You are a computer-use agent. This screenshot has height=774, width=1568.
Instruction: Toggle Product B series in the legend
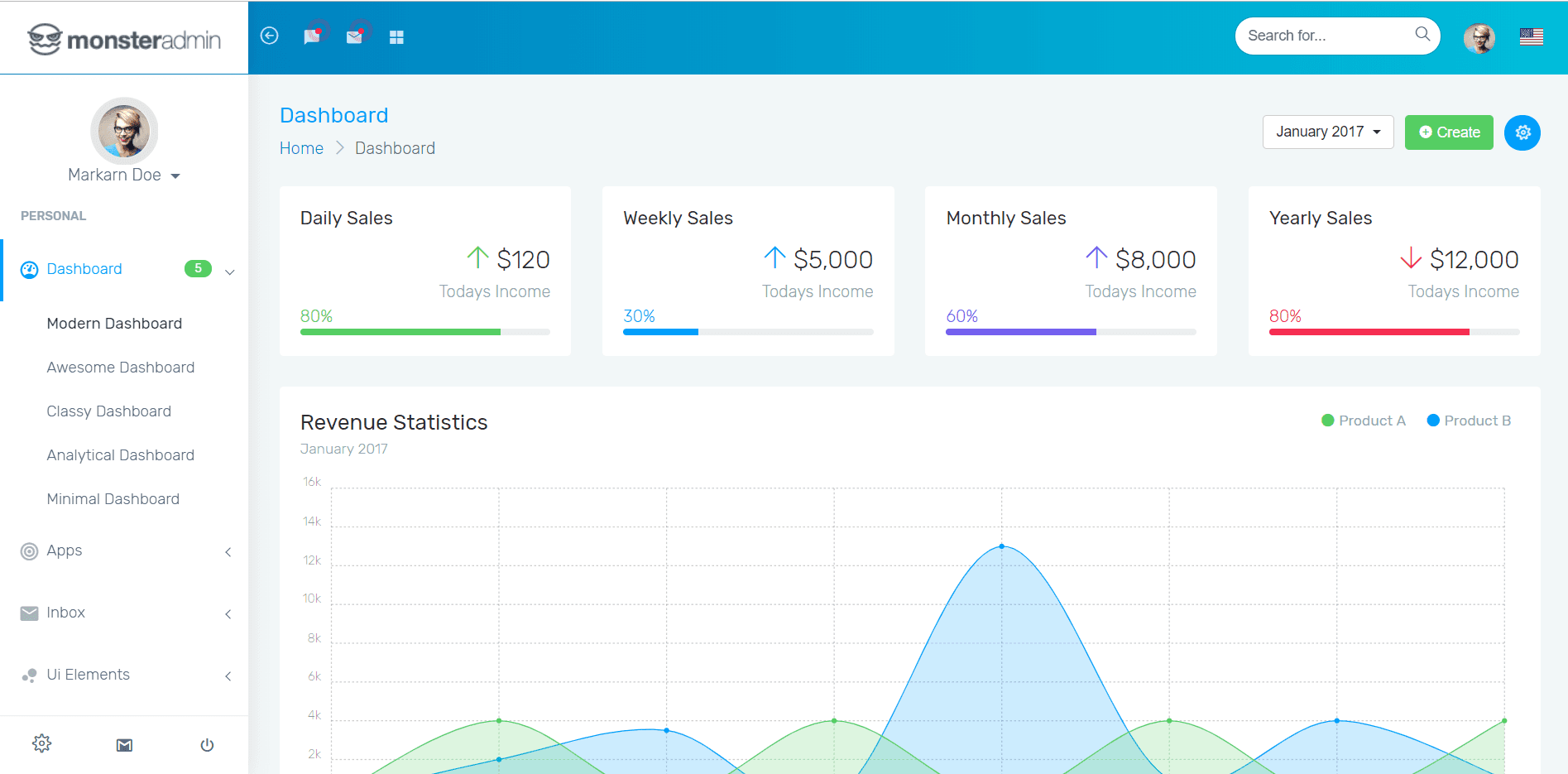1469,420
